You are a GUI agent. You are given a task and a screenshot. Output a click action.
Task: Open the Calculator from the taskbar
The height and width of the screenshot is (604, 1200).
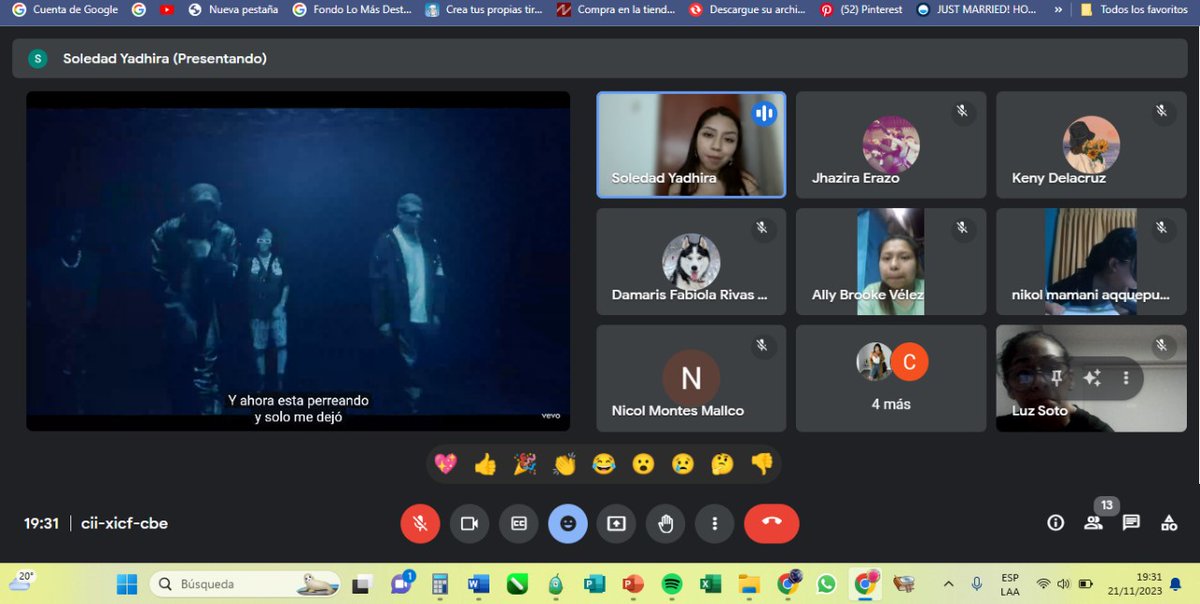point(439,583)
